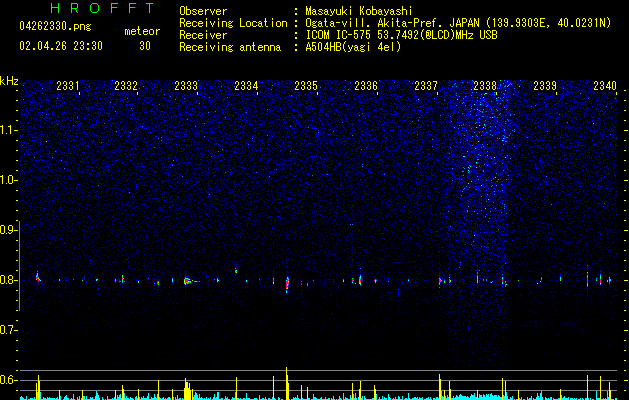
Task: Click the 2338 time marker
Action: 485,86
